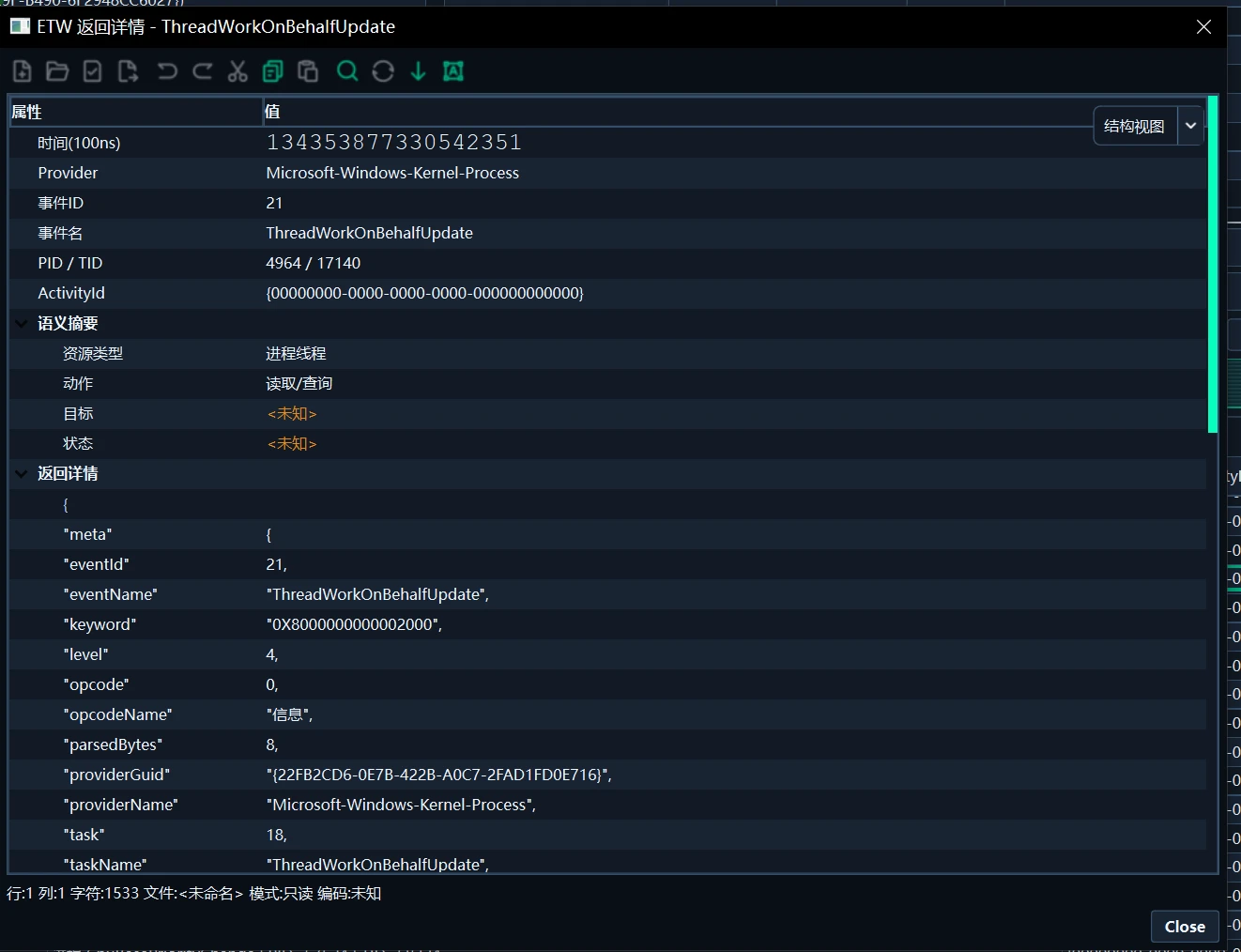
Task: Click the green copy icon
Action: pyautogui.click(x=273, y=71)
